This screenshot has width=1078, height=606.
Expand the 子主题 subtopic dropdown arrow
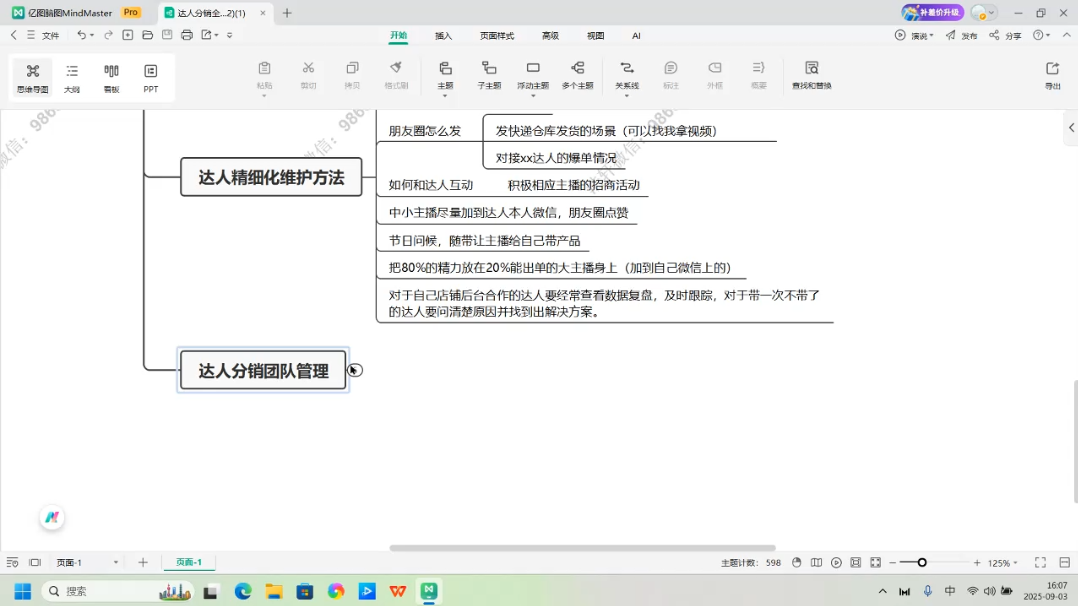[x=489, y=96]
